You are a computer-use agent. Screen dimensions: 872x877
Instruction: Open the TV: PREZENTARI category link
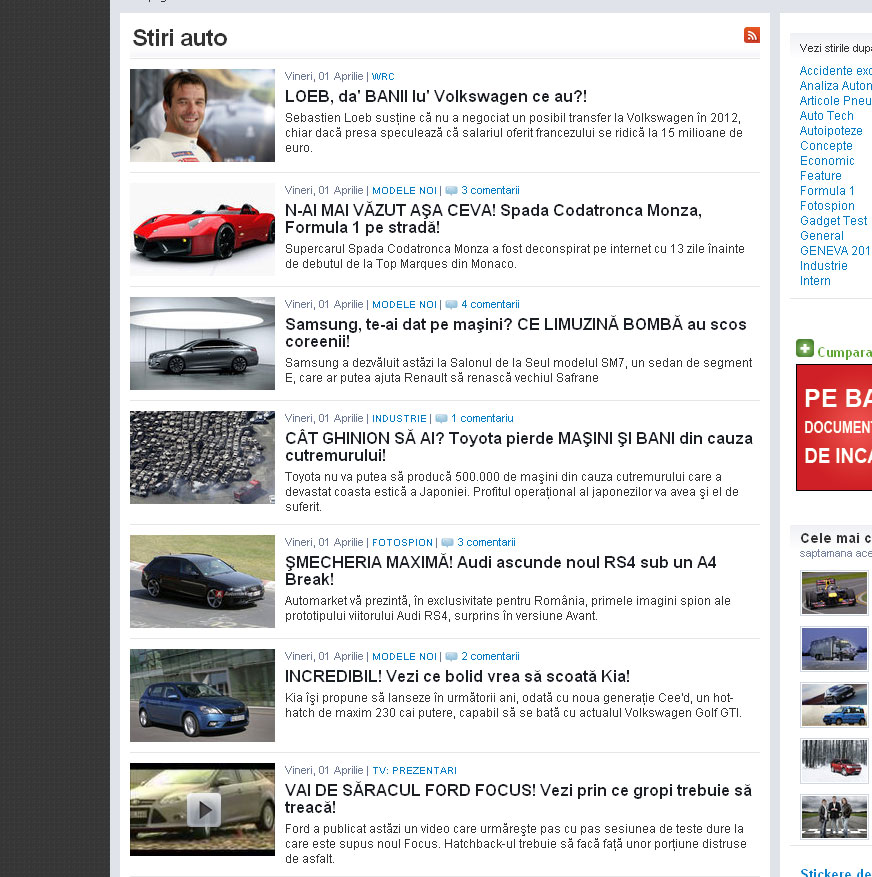(414, 771)
